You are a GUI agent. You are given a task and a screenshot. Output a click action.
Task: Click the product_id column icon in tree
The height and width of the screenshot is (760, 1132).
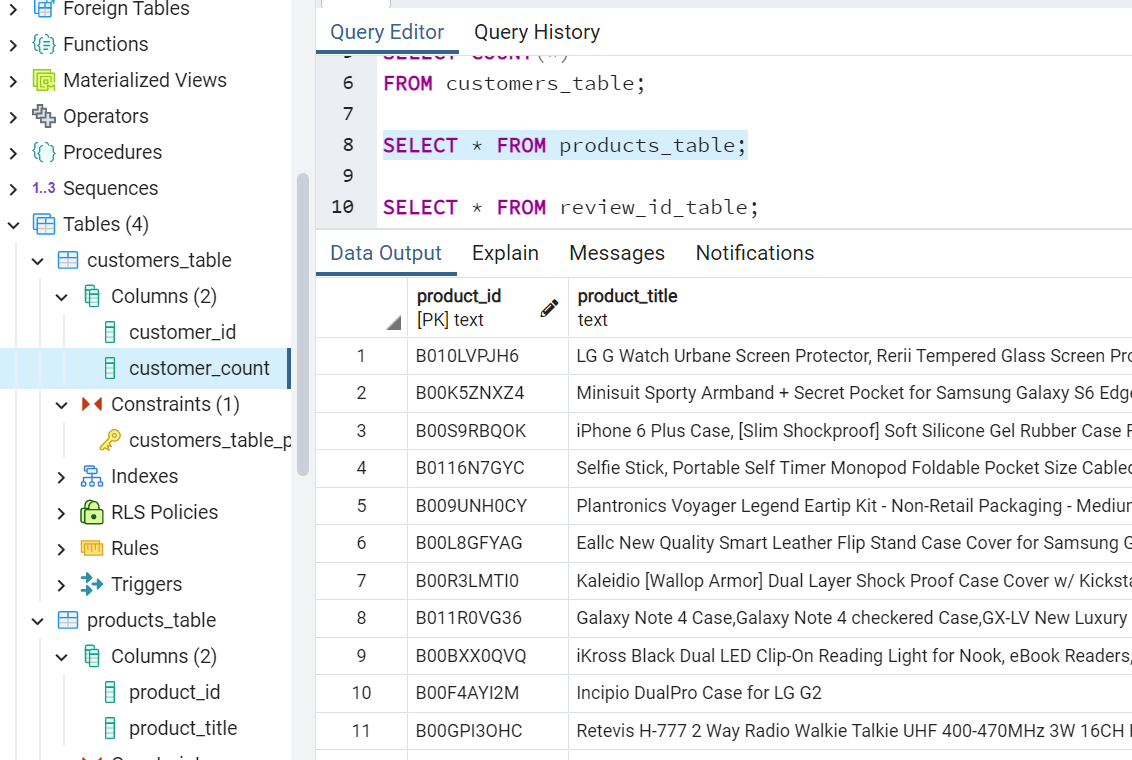[x=110, y=692]
